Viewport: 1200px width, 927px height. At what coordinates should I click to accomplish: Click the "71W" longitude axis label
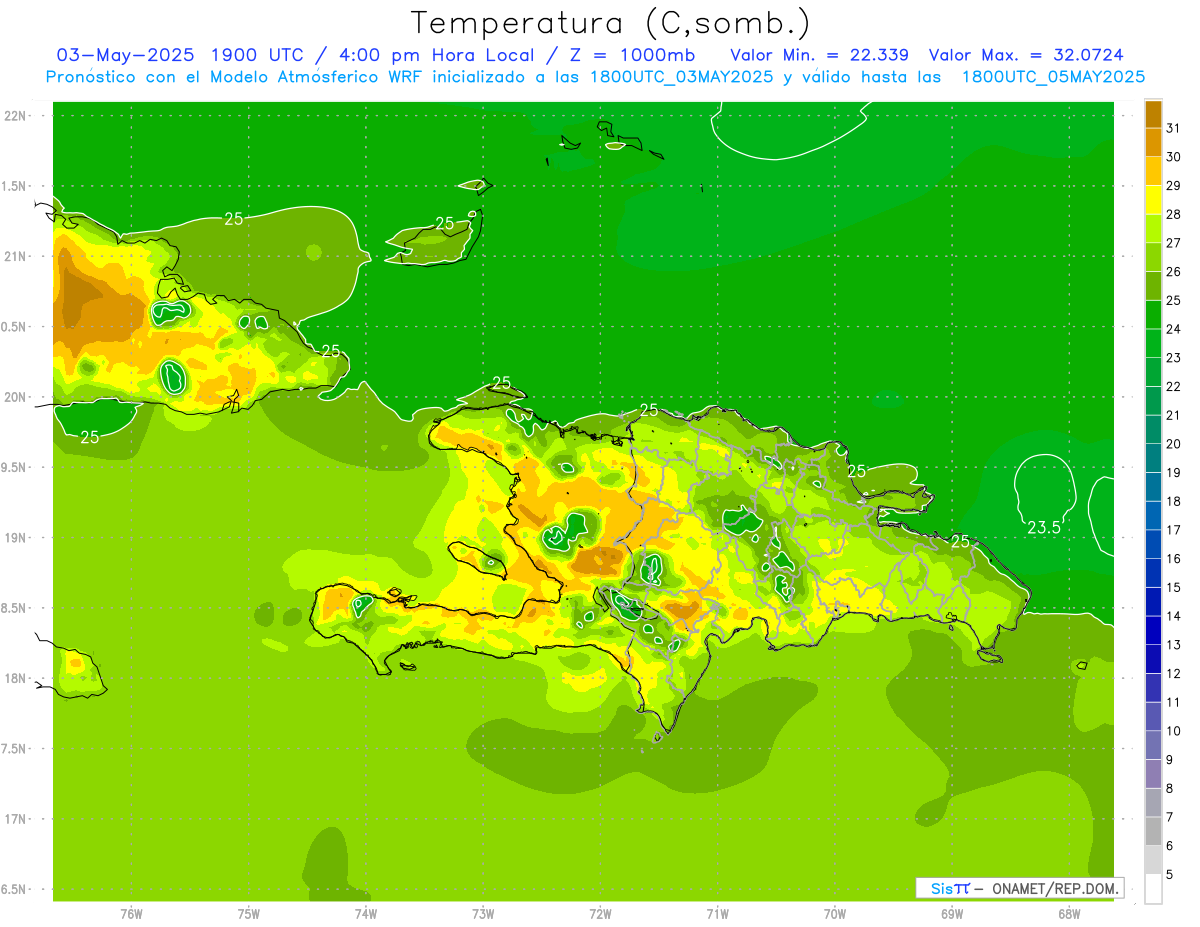(x=717, y=913)
